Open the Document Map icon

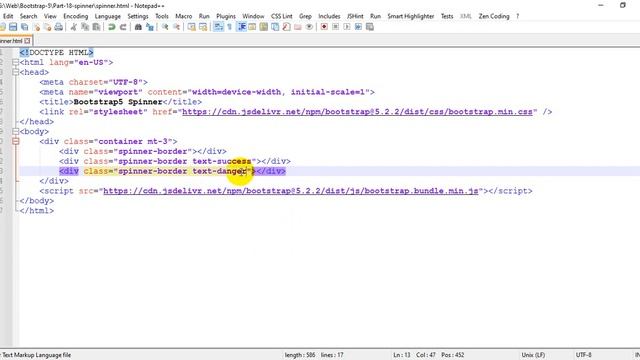click(264, 27)
